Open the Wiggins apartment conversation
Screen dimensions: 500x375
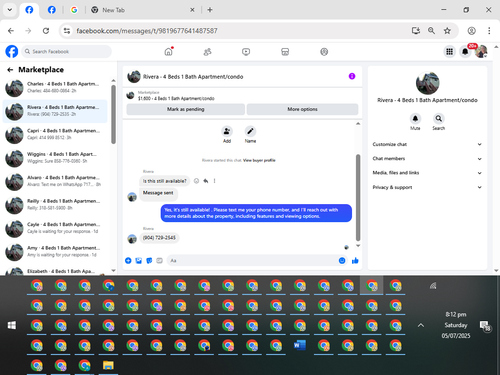pyautogui.click(x=55, y=158)
